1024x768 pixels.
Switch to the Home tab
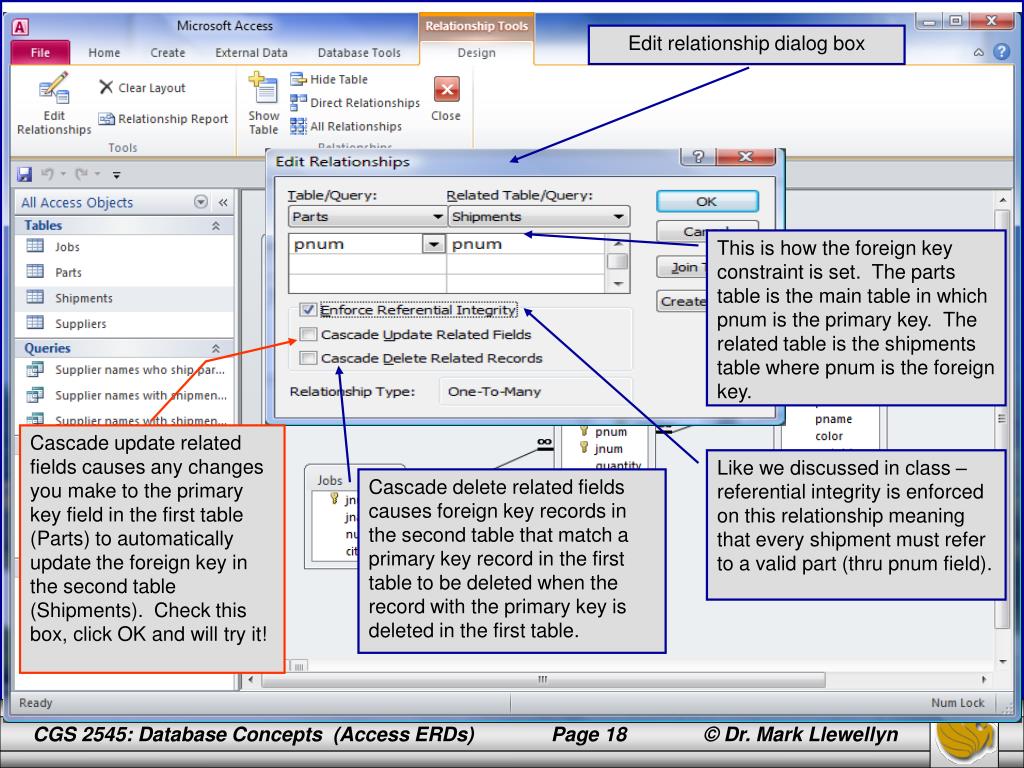coord(104,53)
